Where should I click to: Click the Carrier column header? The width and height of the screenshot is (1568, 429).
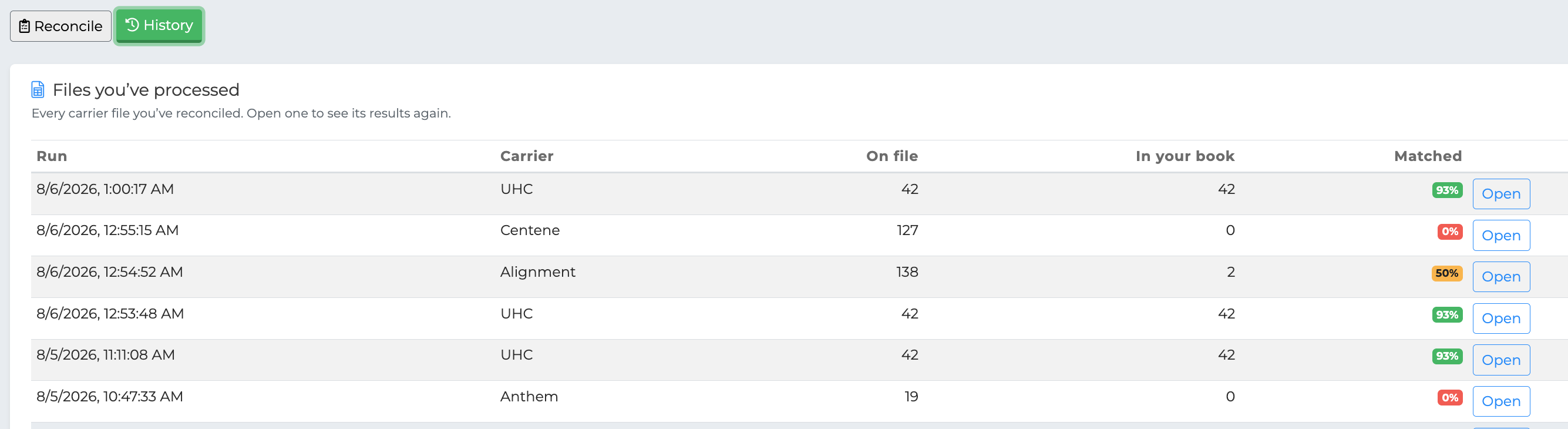click(527, 156)
